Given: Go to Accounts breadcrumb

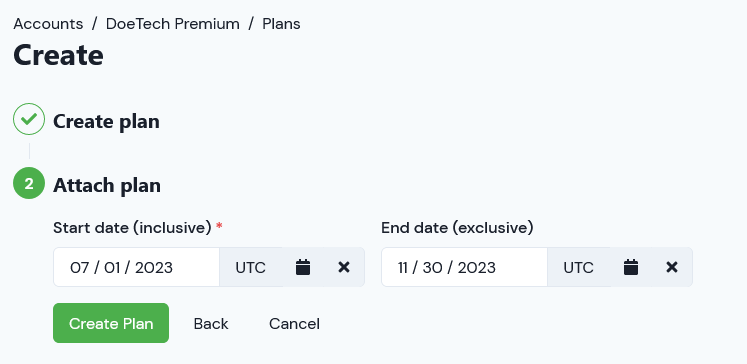Looking at the screenshot, I should tap(48, 24).
